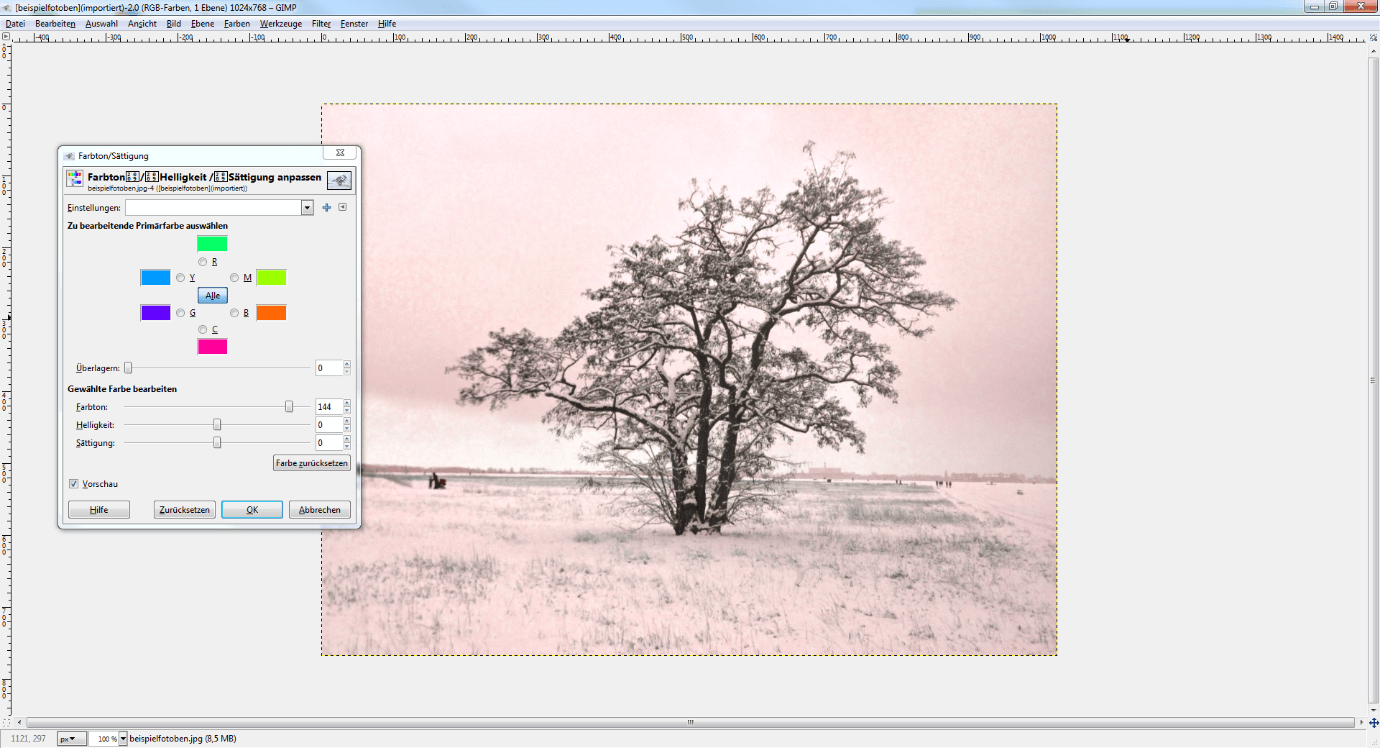Select the R primary color radio button
Viewport: 1380px width, 748px height.
click(x=203, y=262)
